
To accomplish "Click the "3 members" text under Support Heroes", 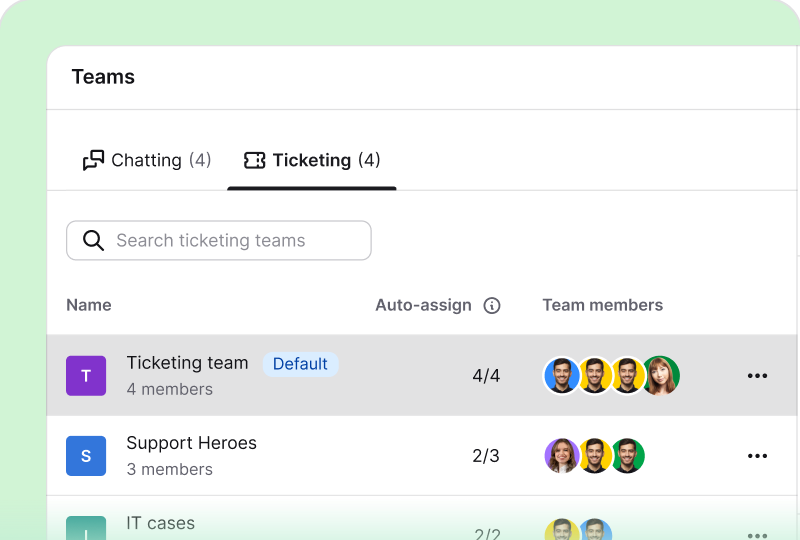I will tap(170, 470).
